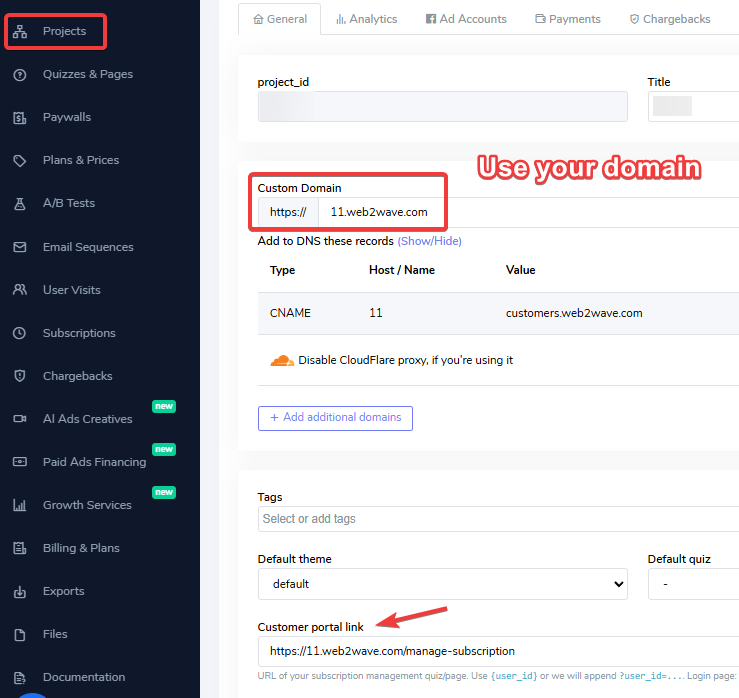Click the Show/Hide DNS records link

point(429,241)
